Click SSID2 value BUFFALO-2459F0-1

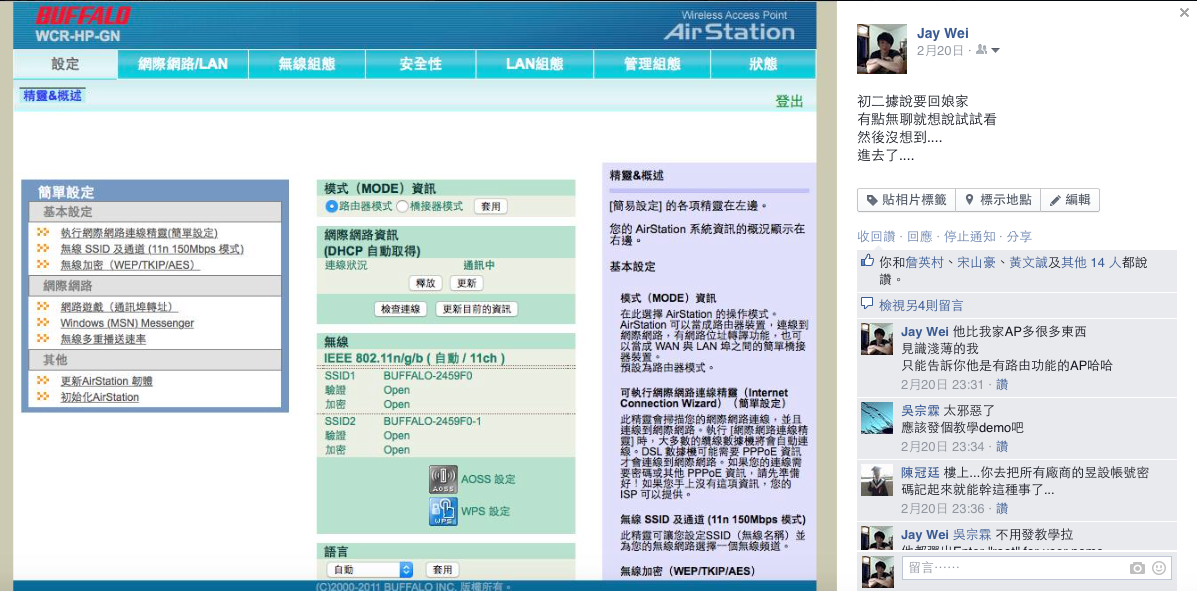click(x=432, y=421)
